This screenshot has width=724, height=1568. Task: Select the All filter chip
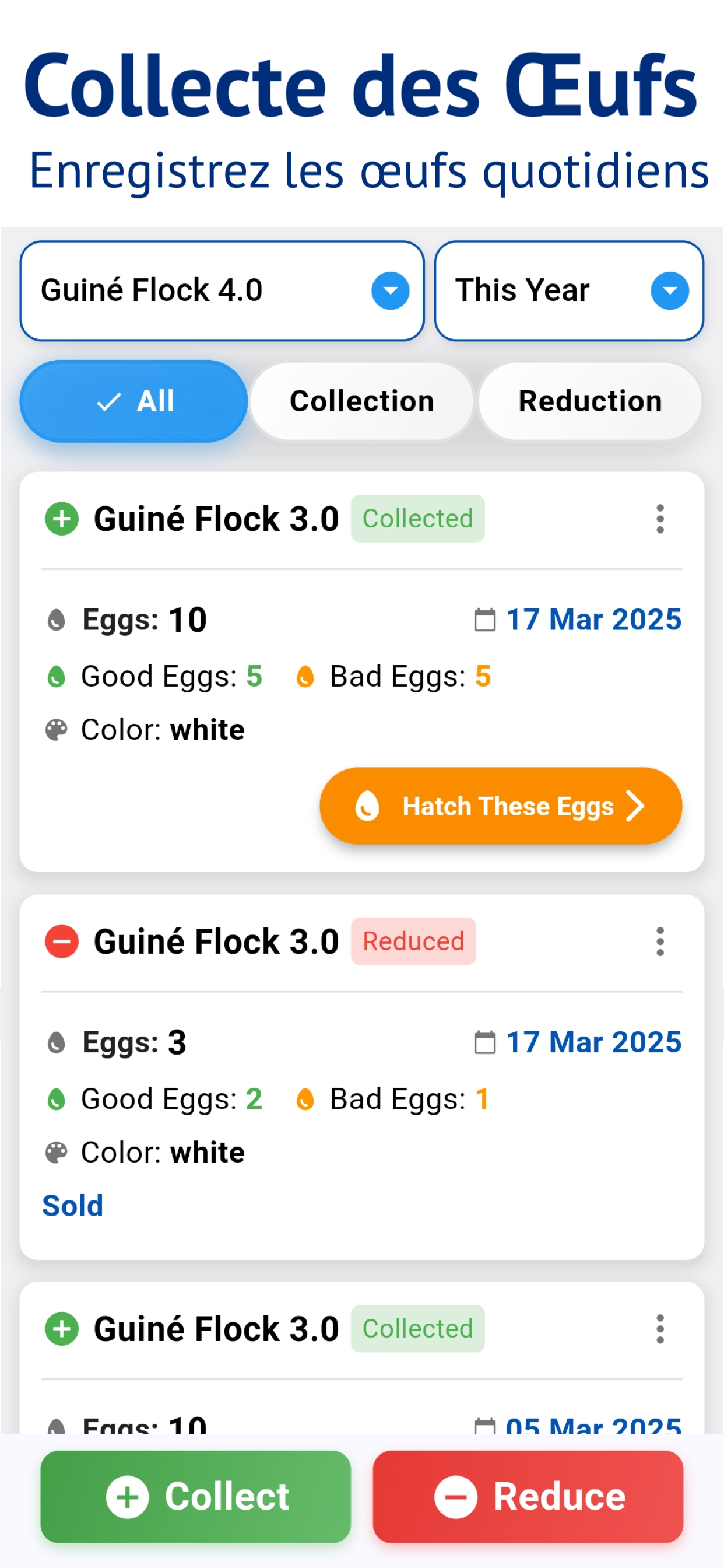point(133,401)
